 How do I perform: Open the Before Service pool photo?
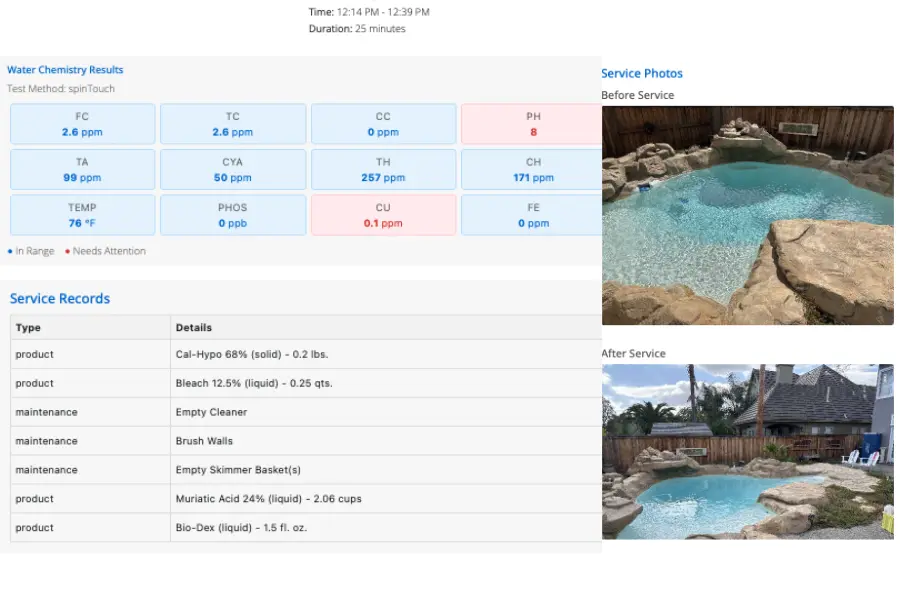tap(747, 215)
